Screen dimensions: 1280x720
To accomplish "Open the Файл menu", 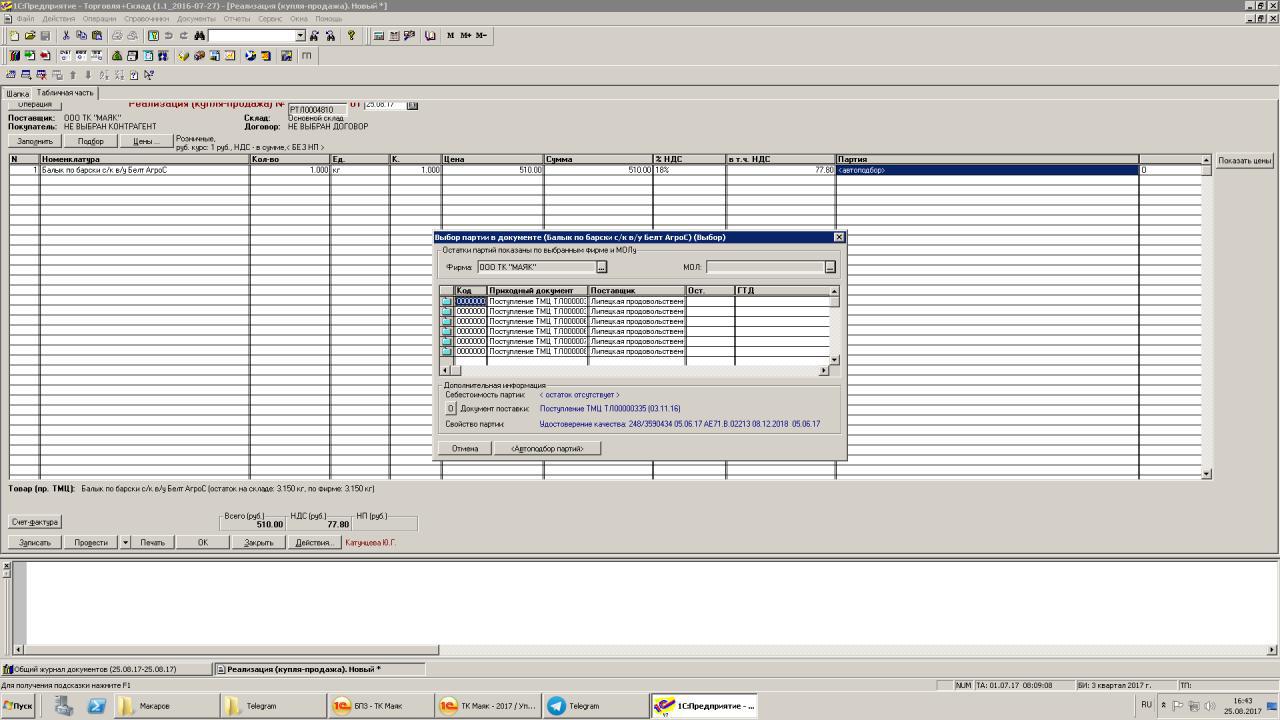I will (x=25, y=19).
